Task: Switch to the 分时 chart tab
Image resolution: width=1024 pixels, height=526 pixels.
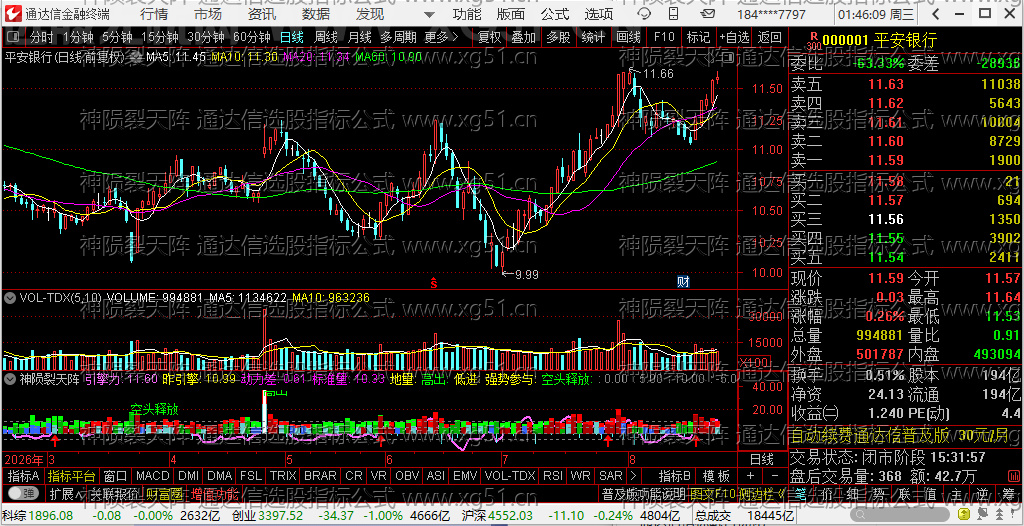Action: coord(42,37)
